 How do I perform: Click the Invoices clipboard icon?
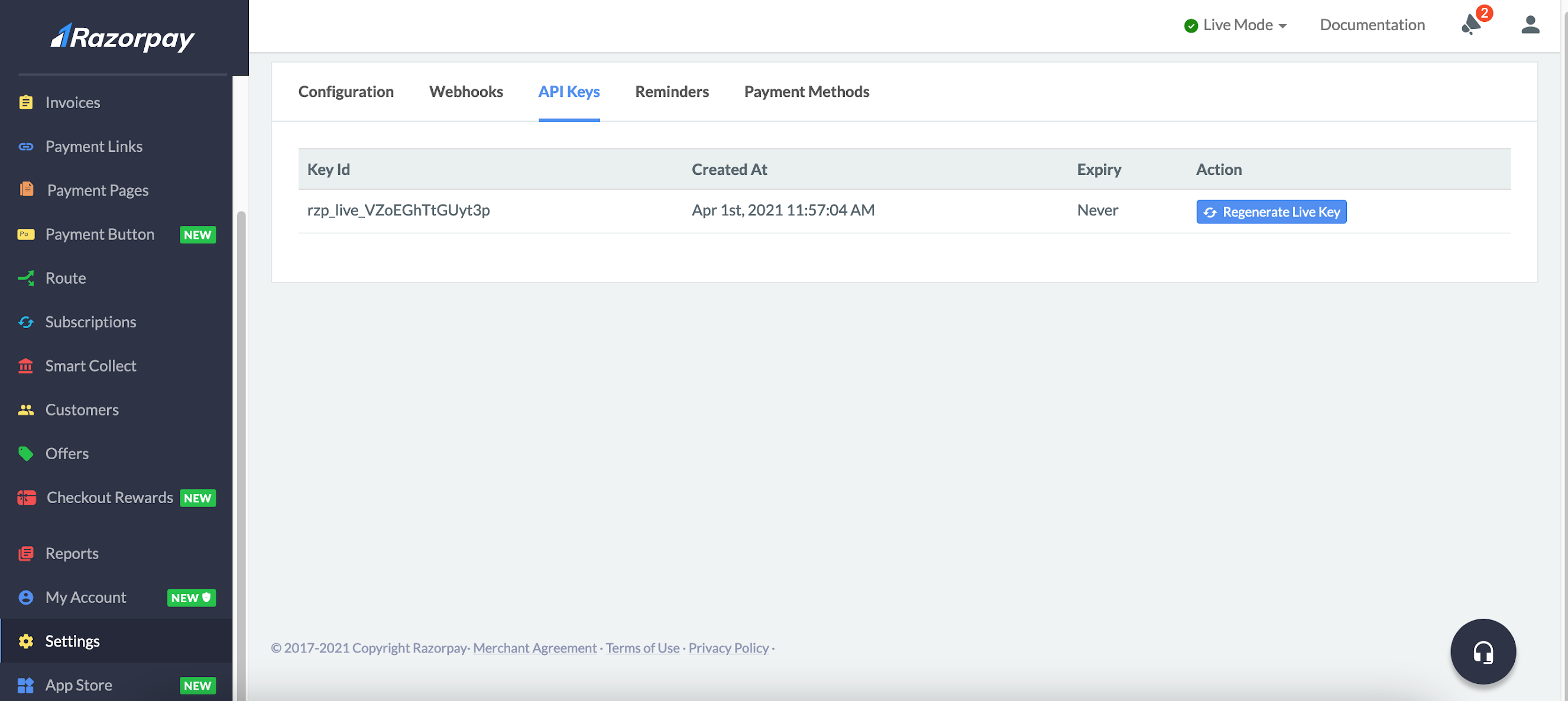point(25,102)
